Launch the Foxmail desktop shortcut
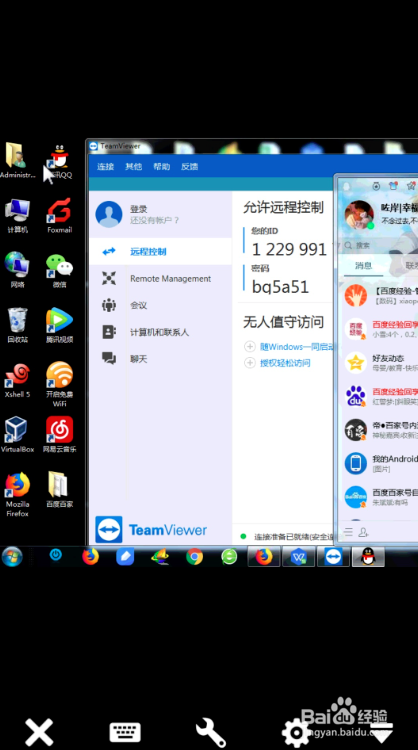The image size is (418, 750). tap(60, 215)
